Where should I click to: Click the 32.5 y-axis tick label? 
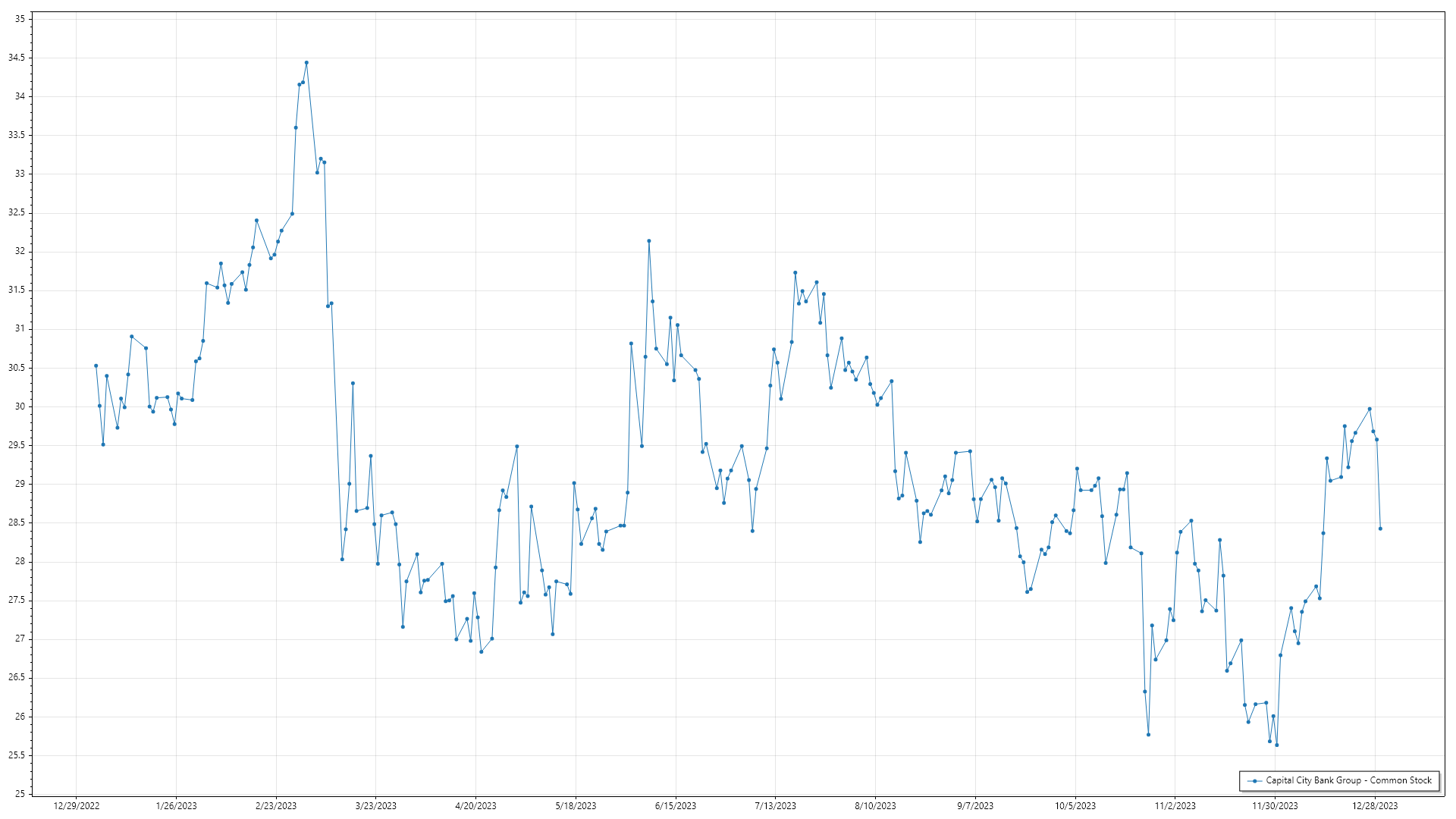17,213
